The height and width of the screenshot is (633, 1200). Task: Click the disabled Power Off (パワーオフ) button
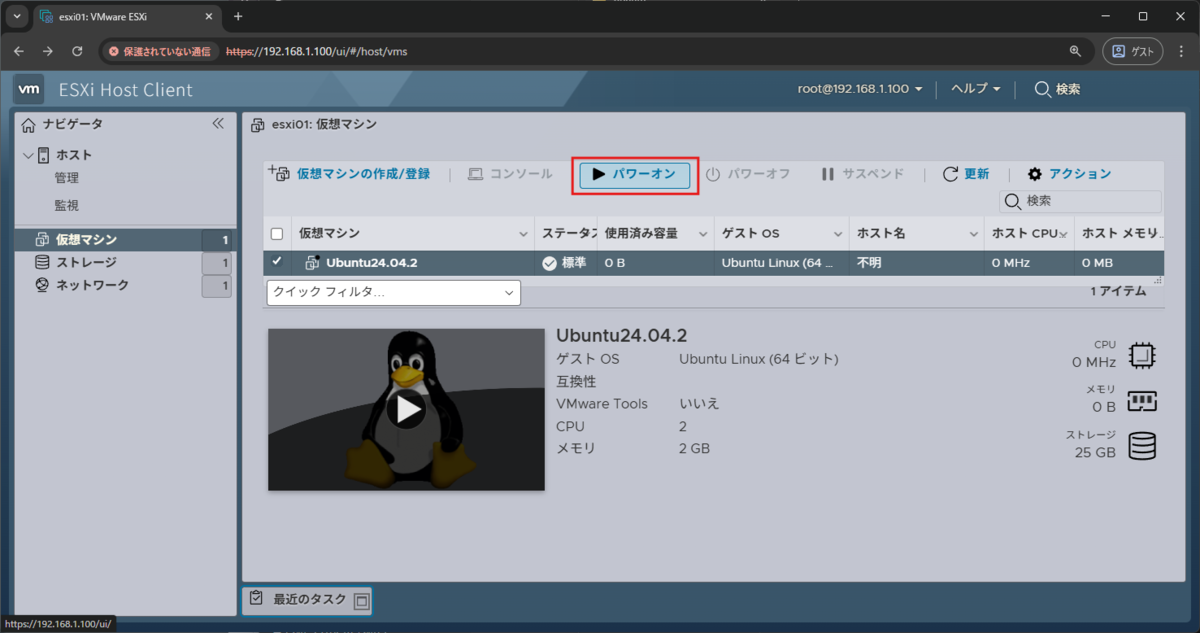pos(748,174)
